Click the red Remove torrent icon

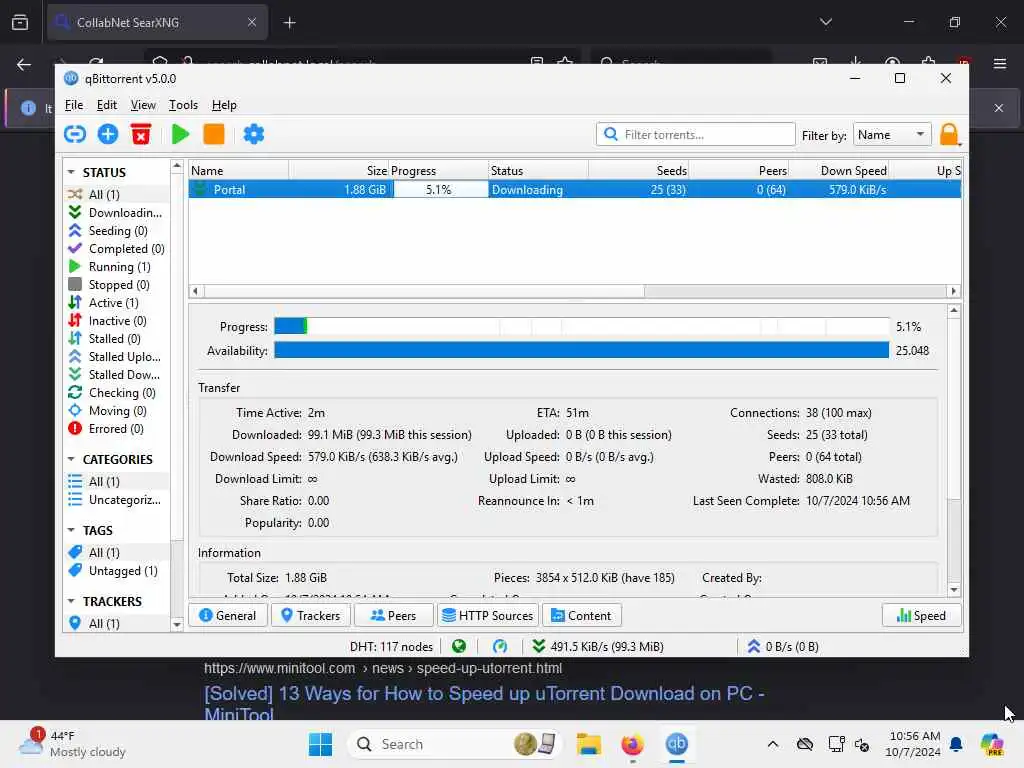(141, 135)
